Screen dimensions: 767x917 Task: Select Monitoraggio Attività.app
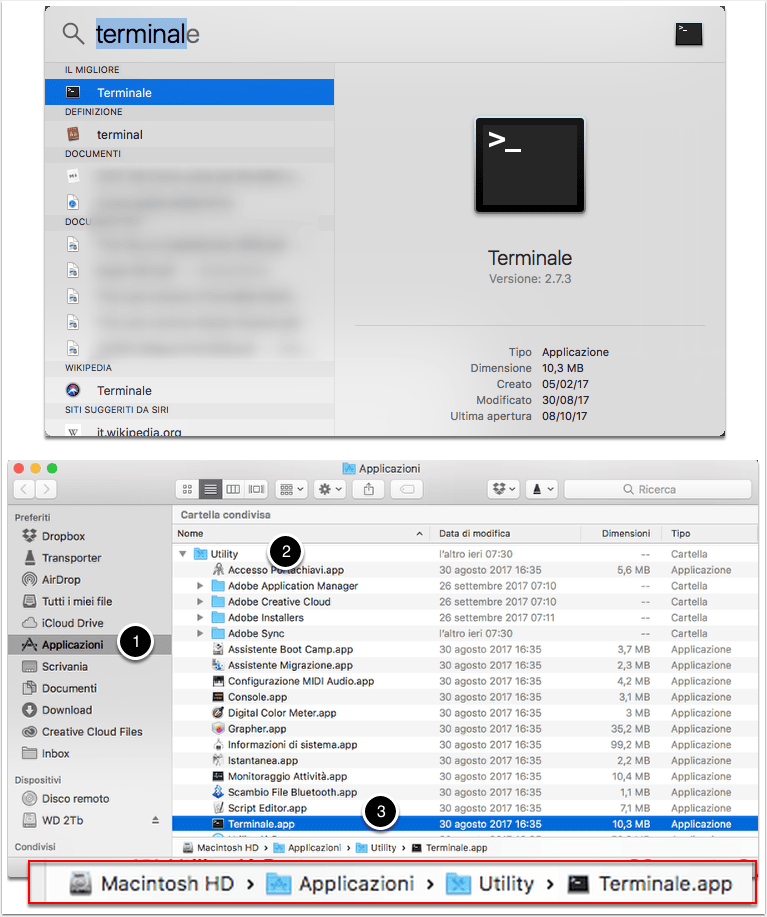tap(465, 776)
